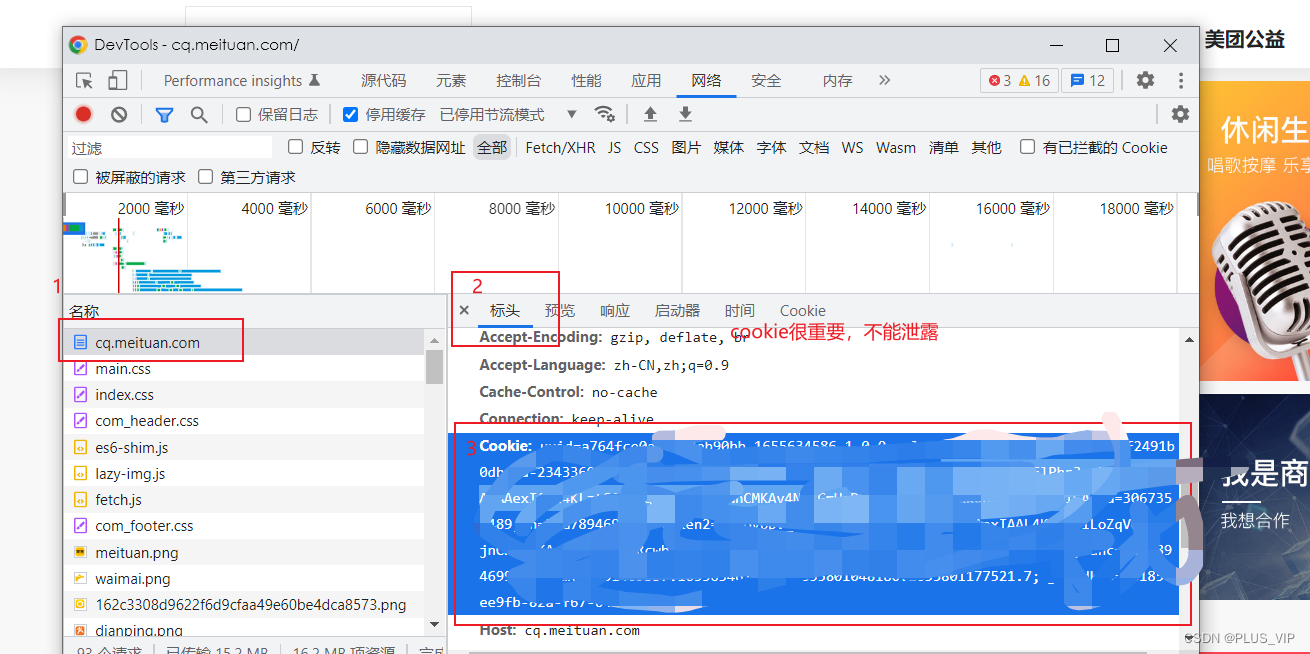The image size is (1310, 654).
Task: Open network search magnifier icon
Action: tap(199, 114)
